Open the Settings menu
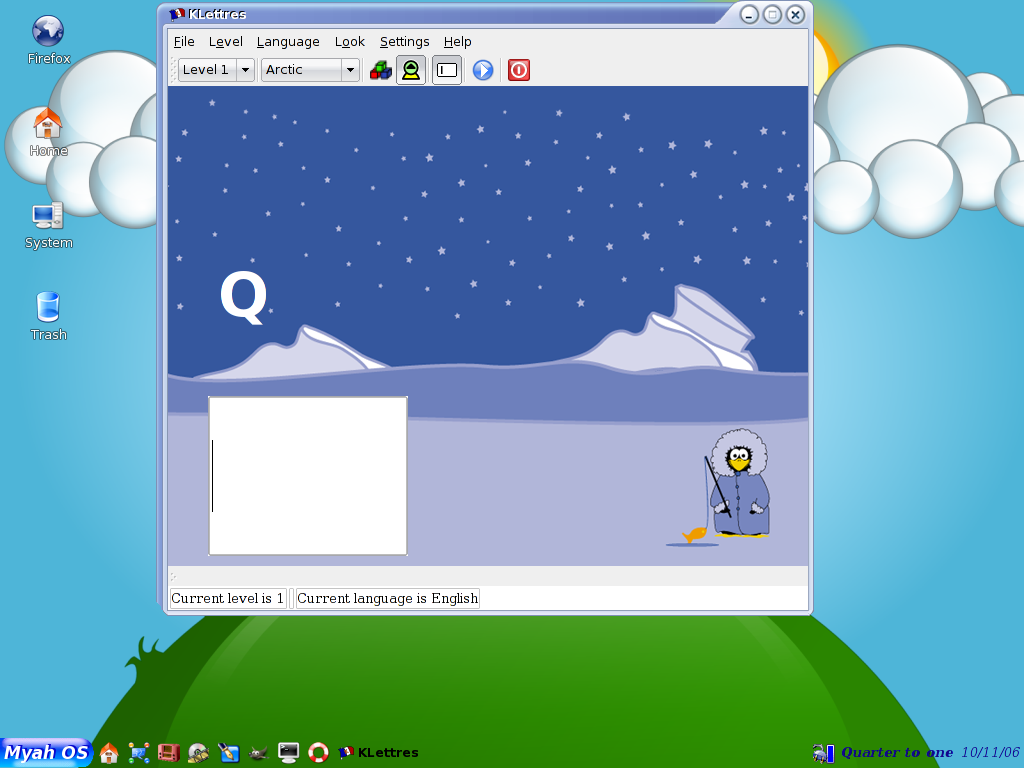Screen dimensions: 1024x768 (x=404, y=42)
